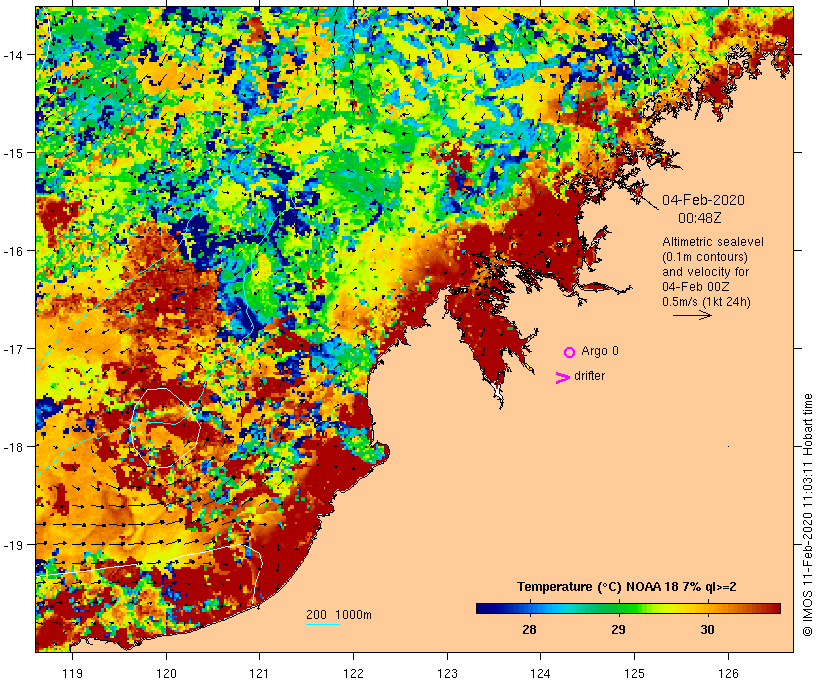The width and height of the screenshot is (820, 680).
Task: Click the magenta Argo circle legend marker
Action: point(570,353)
